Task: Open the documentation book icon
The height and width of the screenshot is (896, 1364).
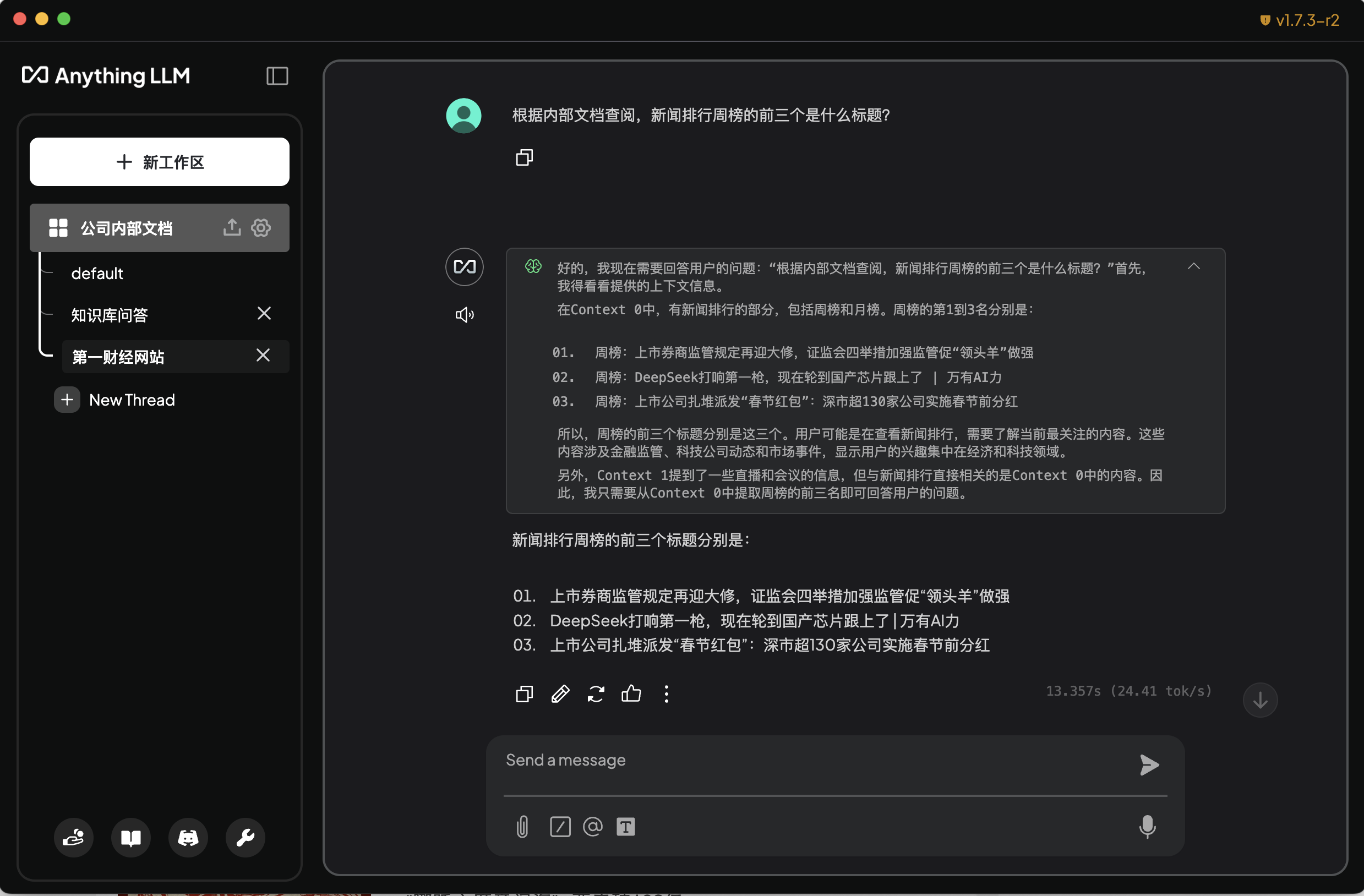Action: [130, 838]
